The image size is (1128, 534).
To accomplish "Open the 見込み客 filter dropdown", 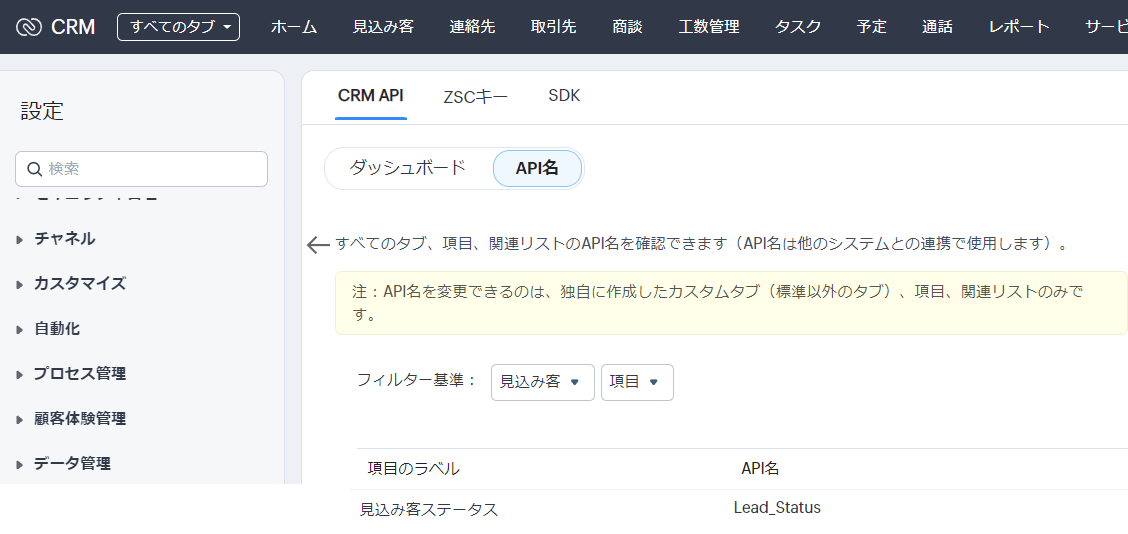I will 542,382.
